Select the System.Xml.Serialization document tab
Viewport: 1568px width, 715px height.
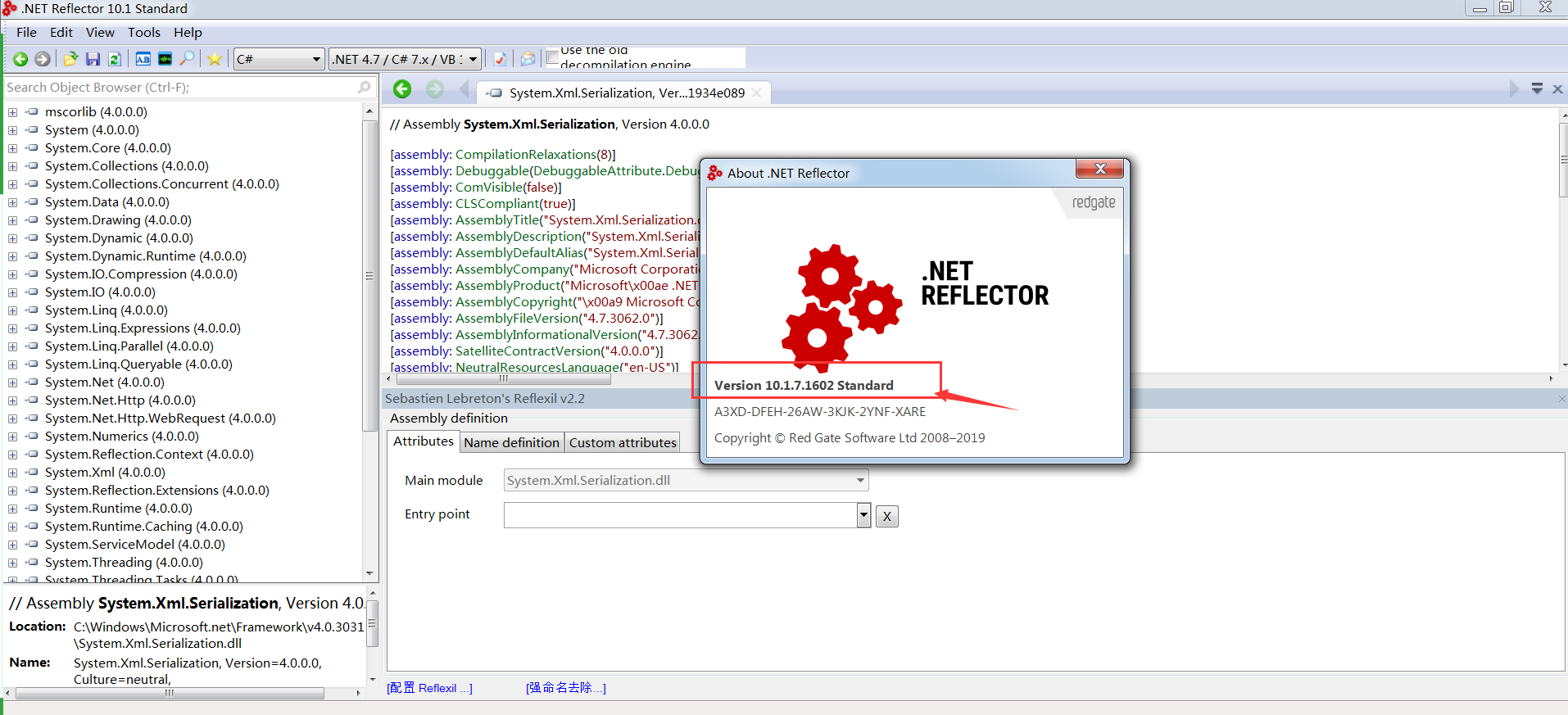click(626, 93)
